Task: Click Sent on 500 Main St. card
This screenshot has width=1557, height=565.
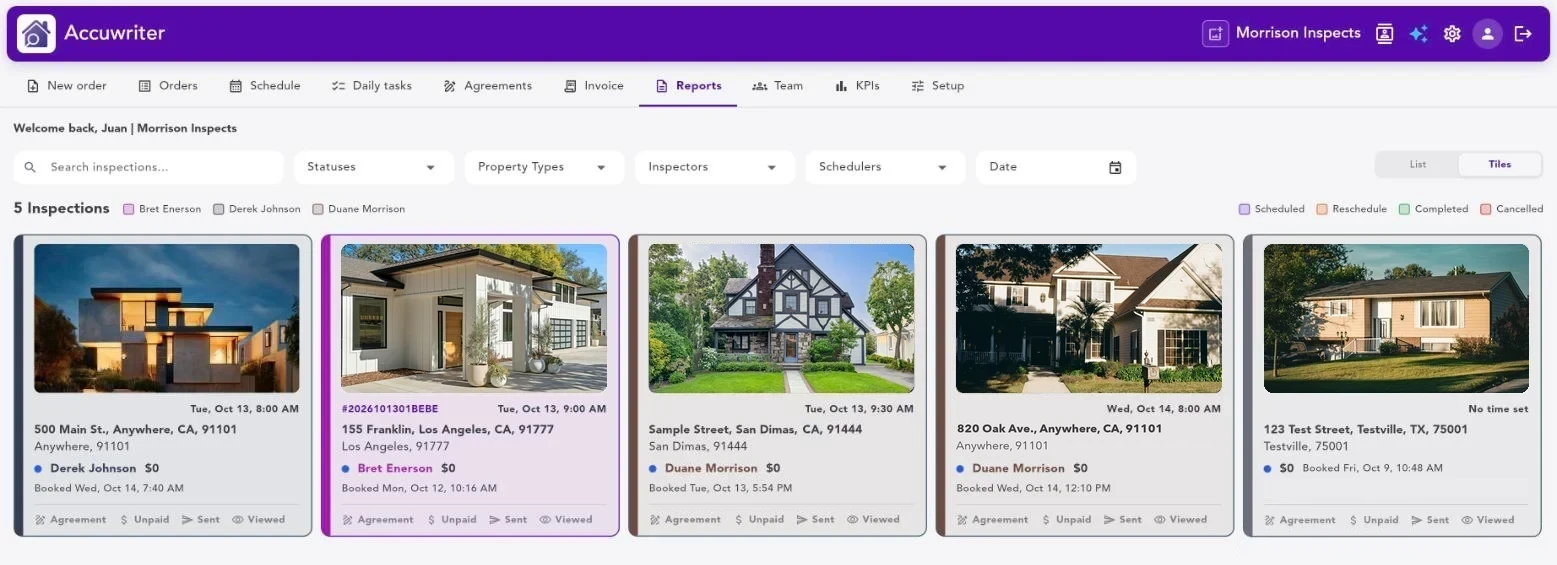Action: pos(201,520)
